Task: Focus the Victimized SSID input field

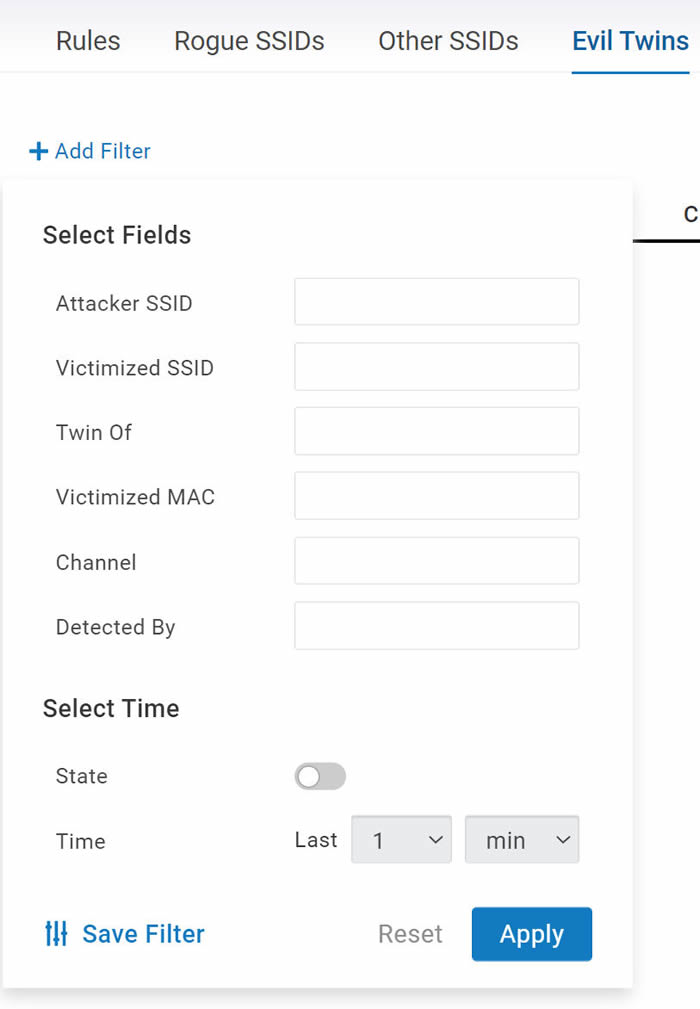Action: coord(437,367)
